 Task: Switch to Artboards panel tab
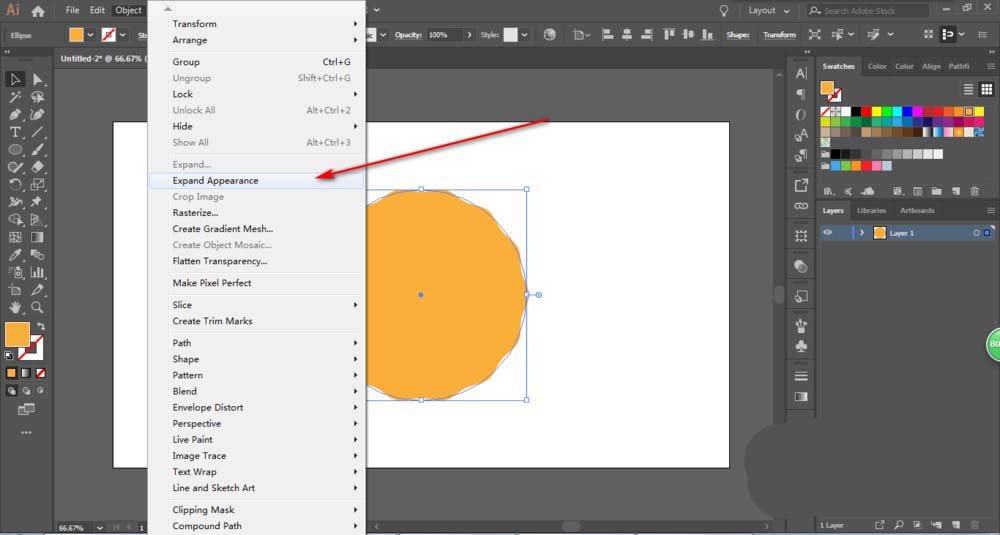917,210
